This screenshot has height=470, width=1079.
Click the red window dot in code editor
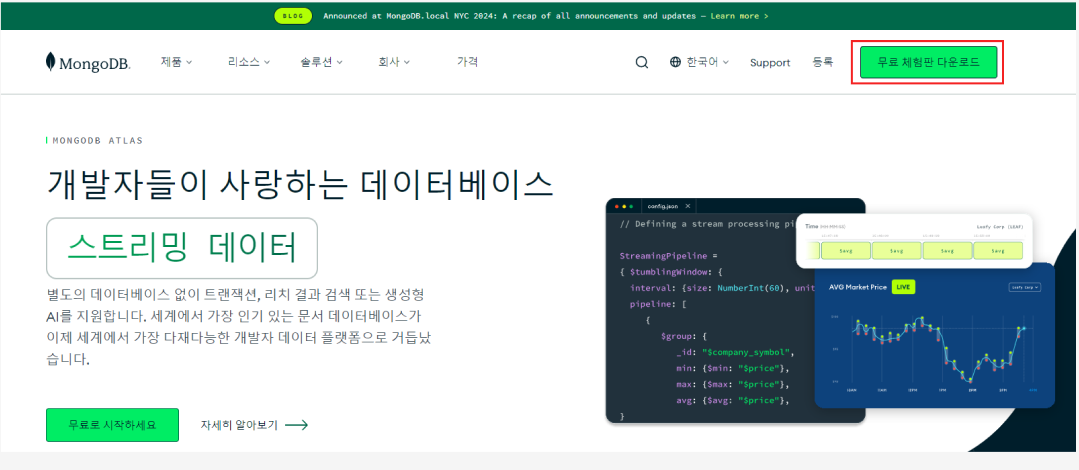point(616,206)
